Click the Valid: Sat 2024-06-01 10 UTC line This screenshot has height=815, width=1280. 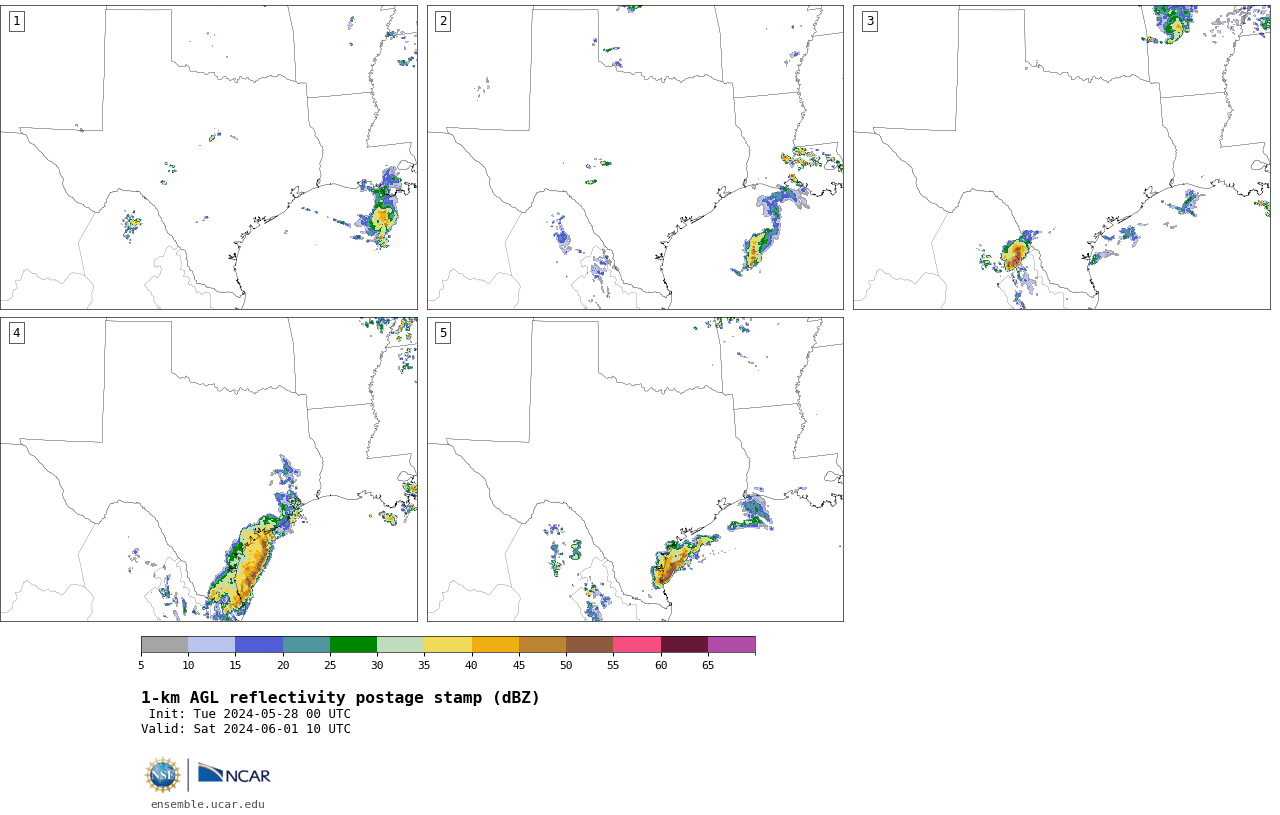pyautogui.click(x=246, y=729)
